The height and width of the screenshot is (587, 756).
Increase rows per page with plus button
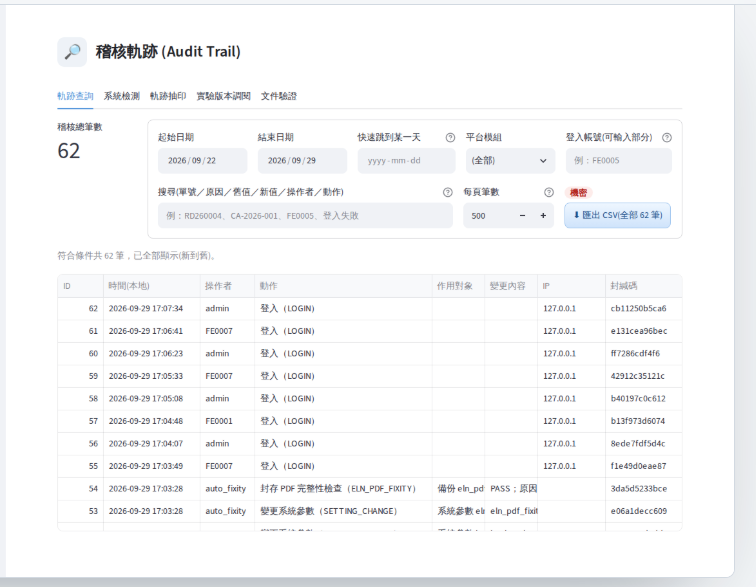543,216
